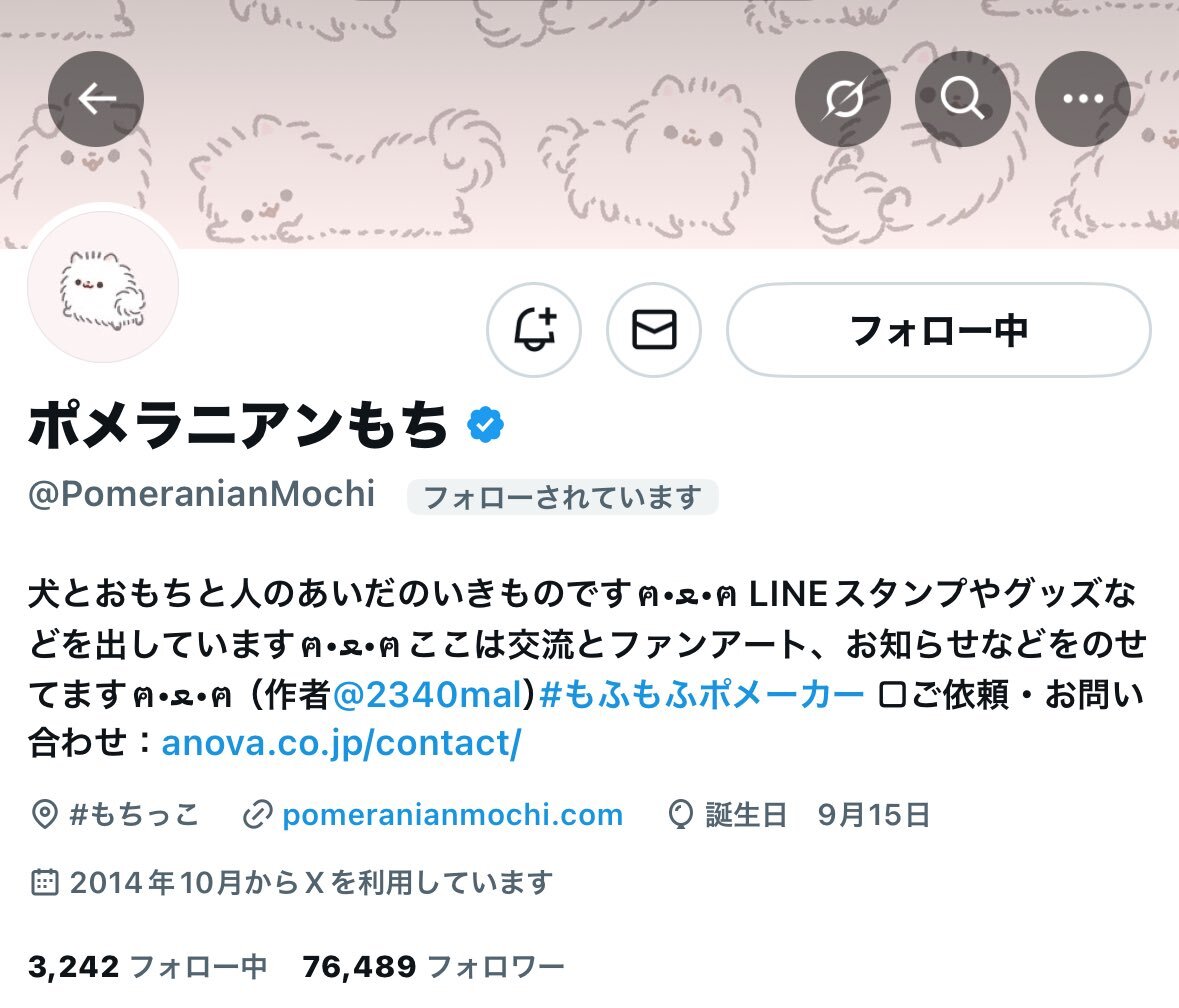The image size is (1179, 1008).
Task: Open the Pomeranian profile avatar
Action: click(x=103, y=287)
